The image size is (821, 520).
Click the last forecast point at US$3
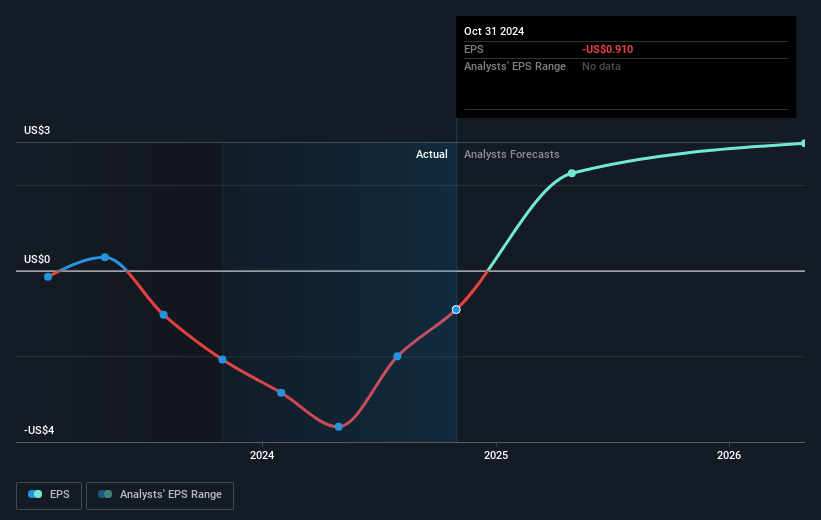(x=804, y=143)
